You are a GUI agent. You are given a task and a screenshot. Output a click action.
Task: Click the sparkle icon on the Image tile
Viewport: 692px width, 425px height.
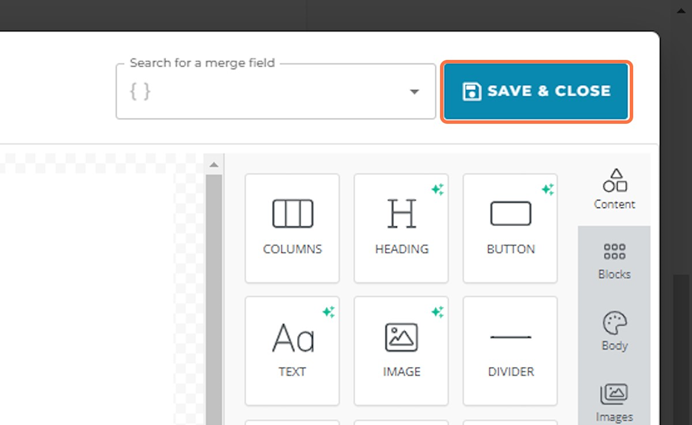pyautogui.click(x=437, y=312)
